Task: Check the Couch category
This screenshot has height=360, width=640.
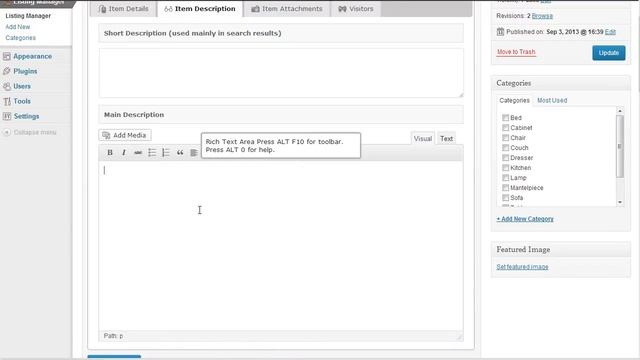Action: [x=505, y=148]
